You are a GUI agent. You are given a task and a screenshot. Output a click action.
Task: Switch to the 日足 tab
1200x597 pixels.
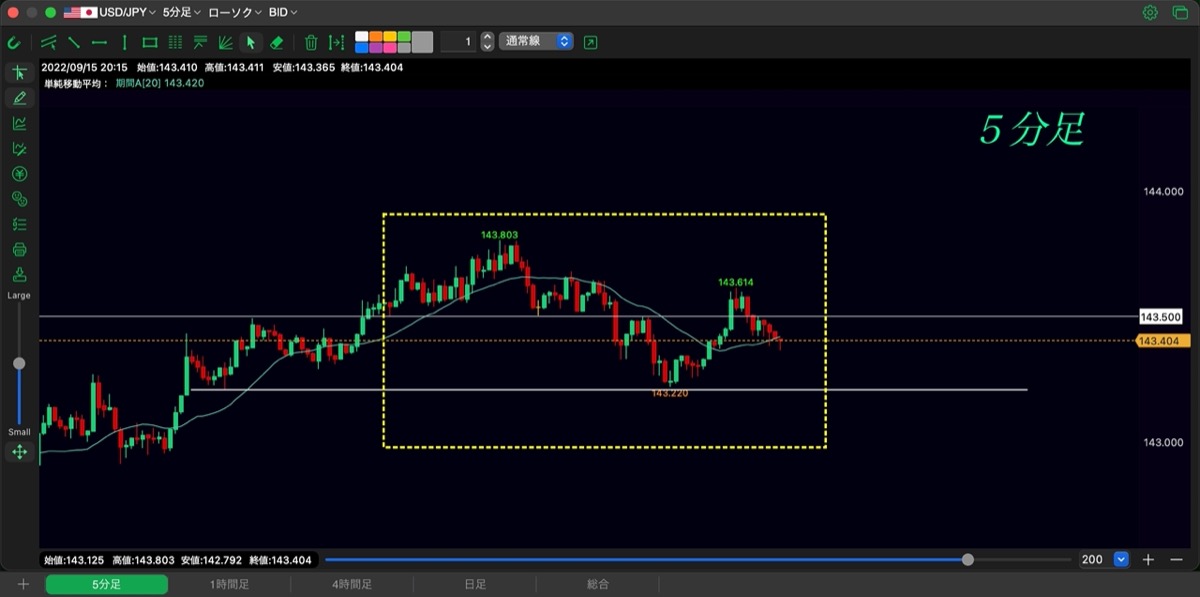(475, 584)
